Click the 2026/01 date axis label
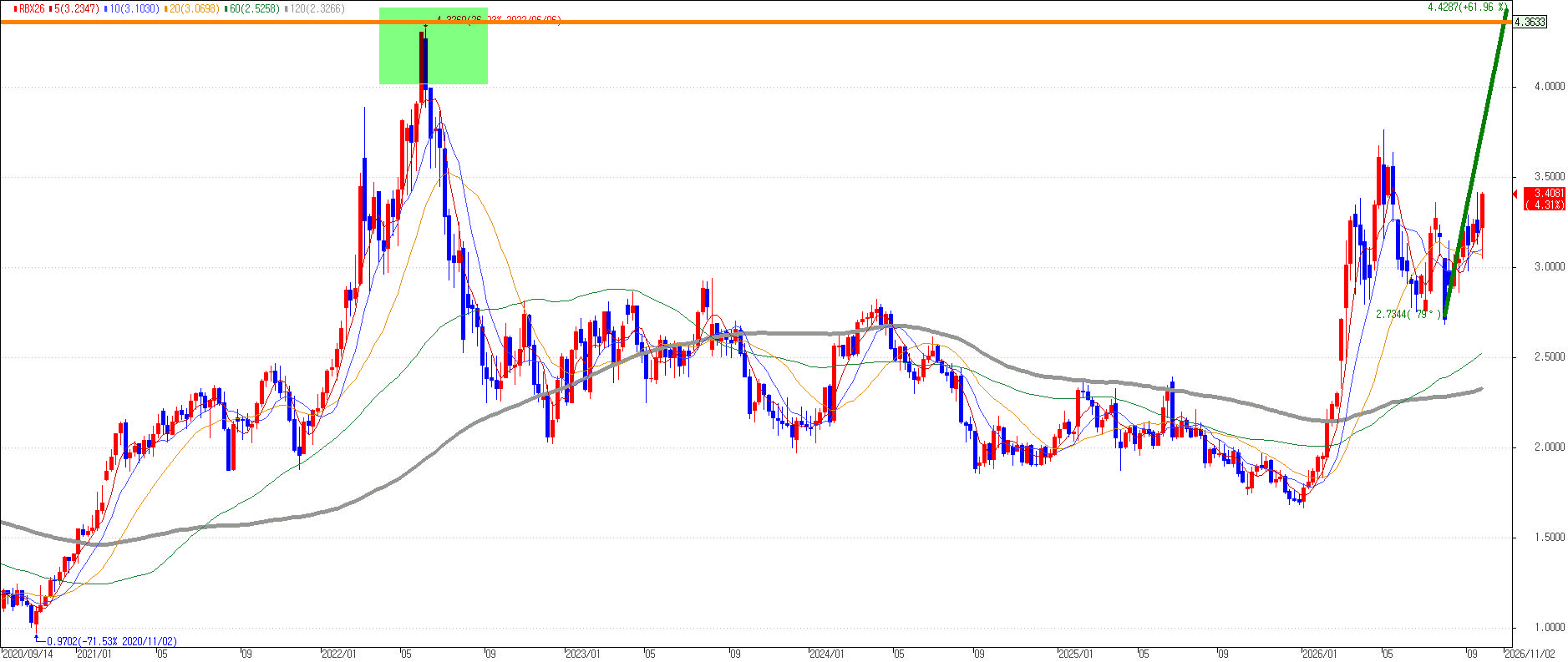This screenshot has height=662, width=1568. pyautogui.click(x=1322, y=654)
